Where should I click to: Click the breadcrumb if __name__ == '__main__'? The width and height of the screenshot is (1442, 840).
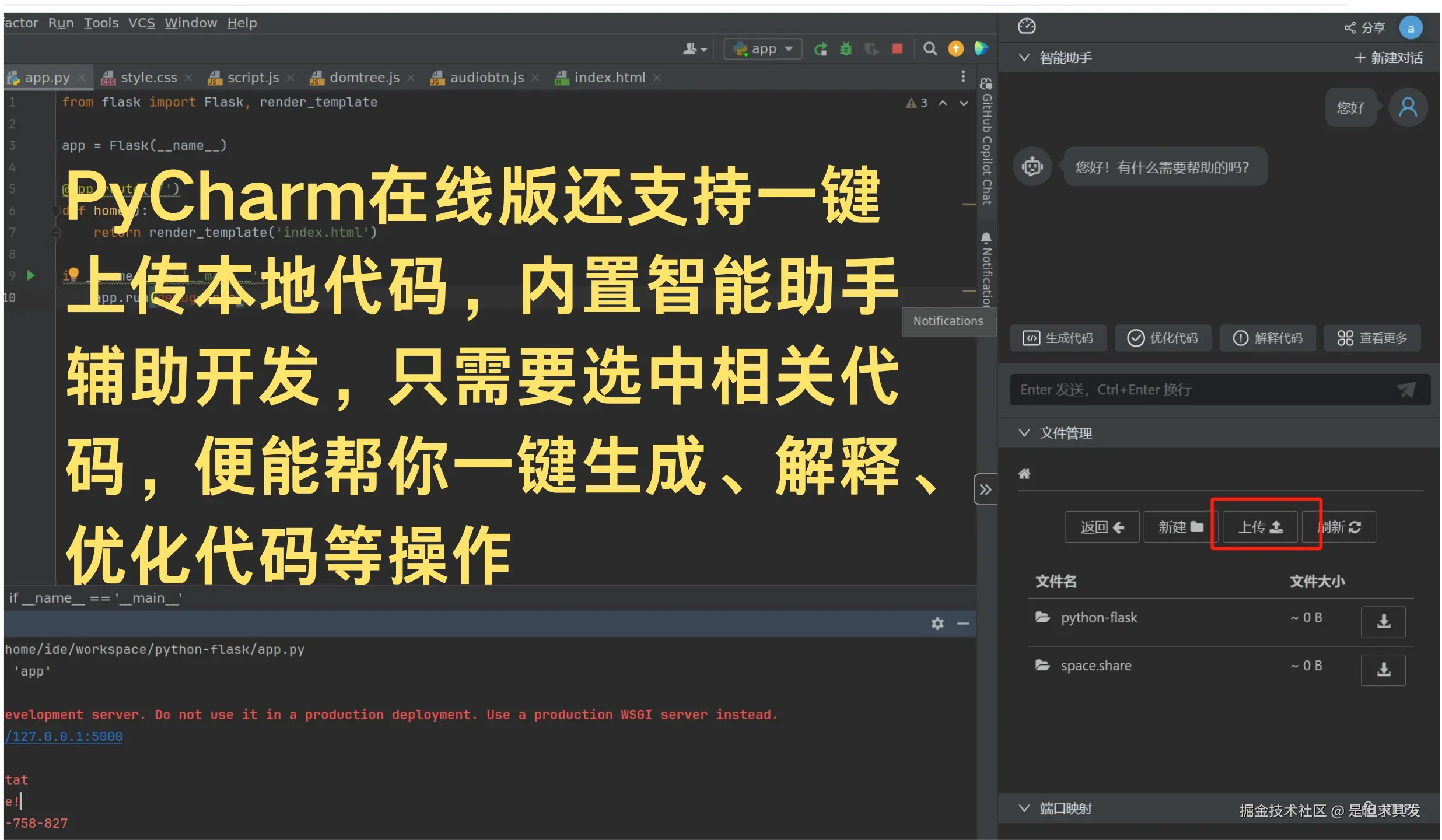96,598
